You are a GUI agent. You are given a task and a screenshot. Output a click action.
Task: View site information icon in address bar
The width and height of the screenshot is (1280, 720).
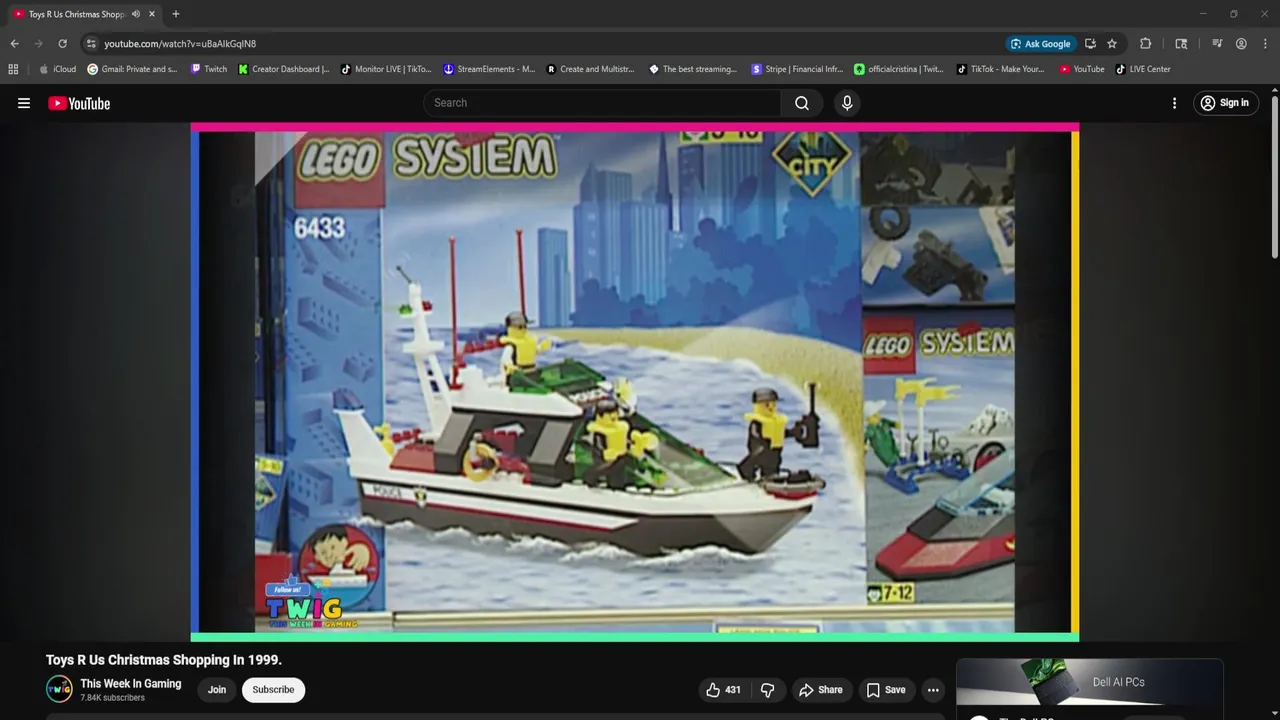(x=91, y=44)
